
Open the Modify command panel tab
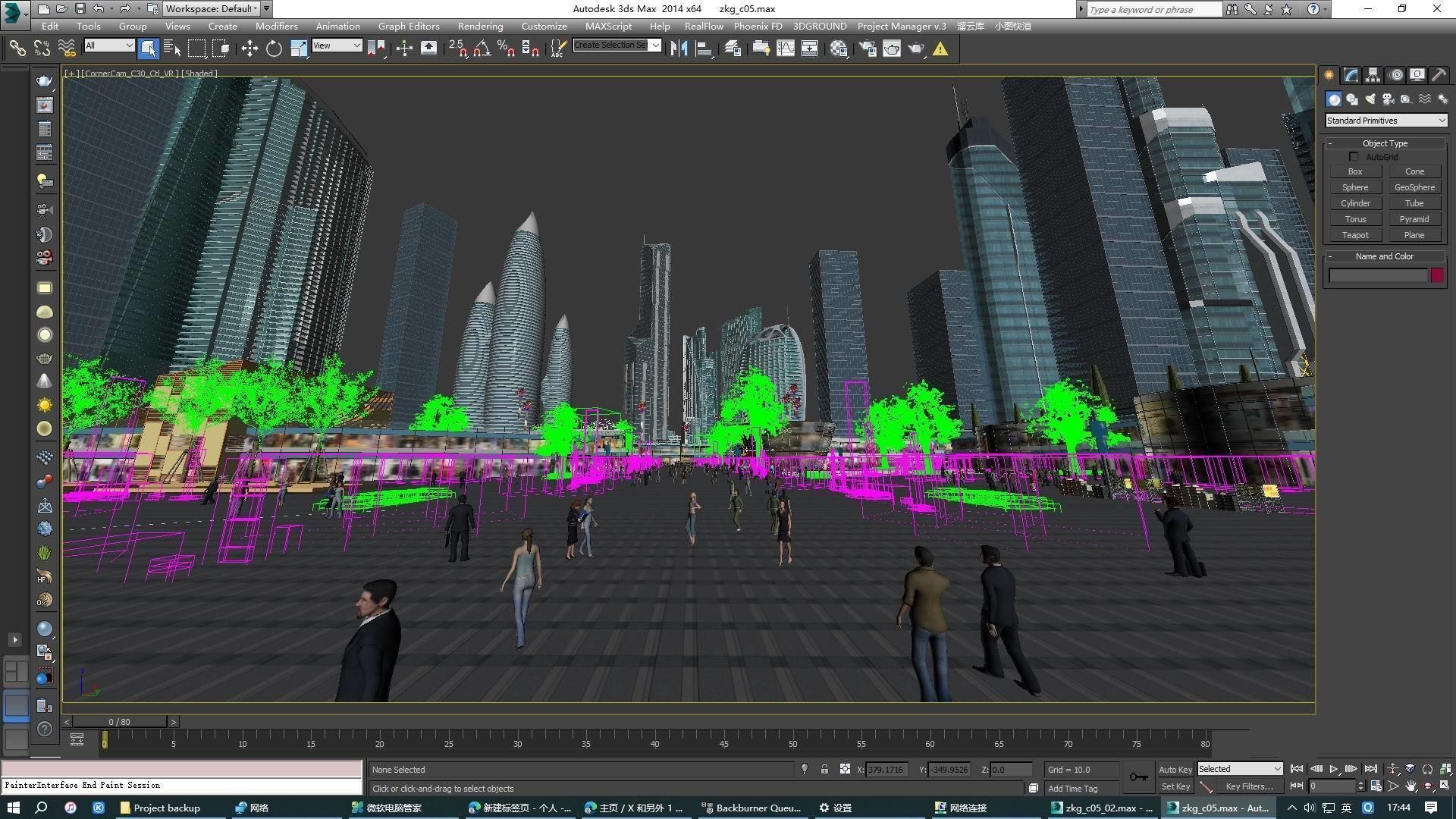pyautogui.click(x=1351, y=75)
